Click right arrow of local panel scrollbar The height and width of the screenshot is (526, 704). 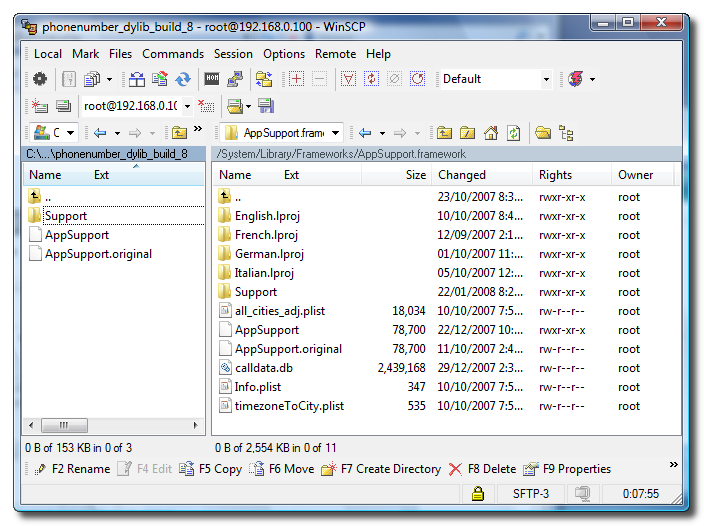tap(196, 425)
